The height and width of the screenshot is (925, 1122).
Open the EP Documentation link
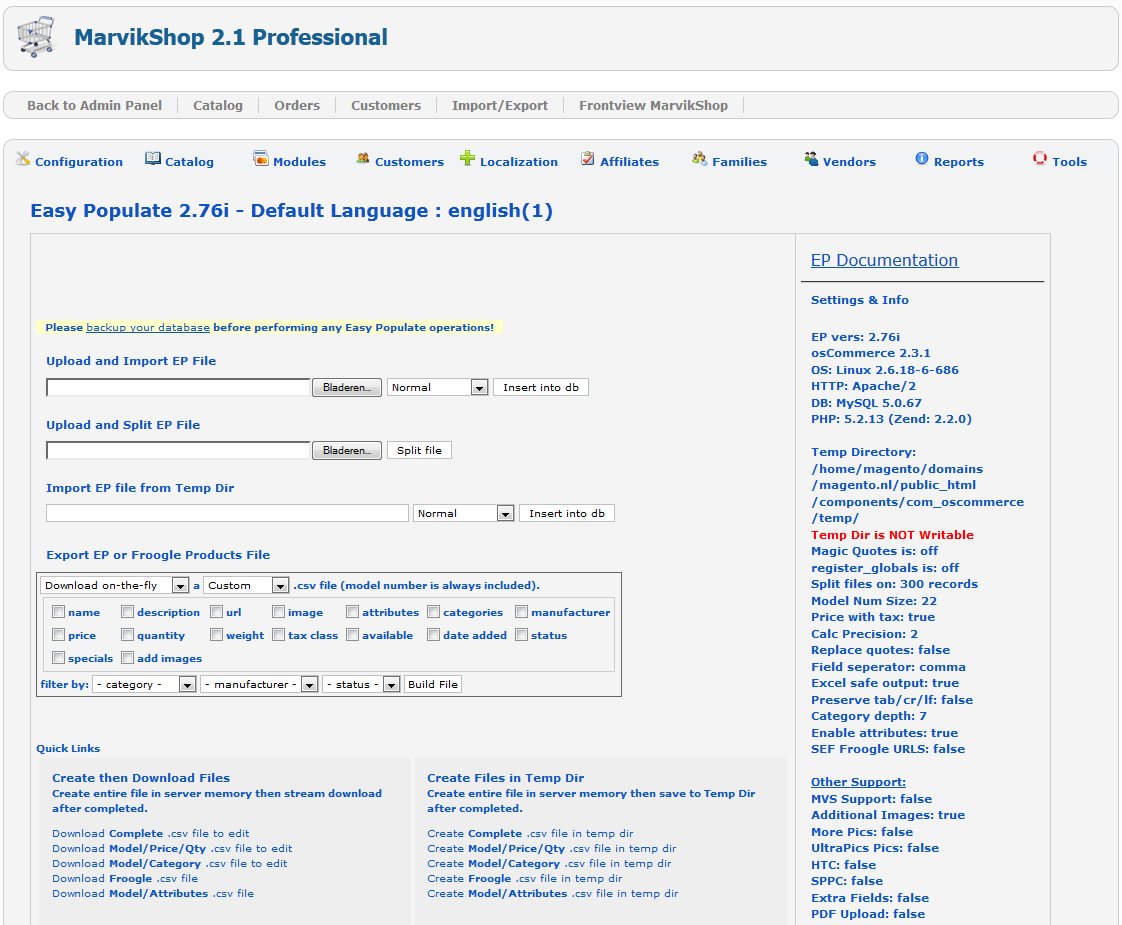click(884, 260)
